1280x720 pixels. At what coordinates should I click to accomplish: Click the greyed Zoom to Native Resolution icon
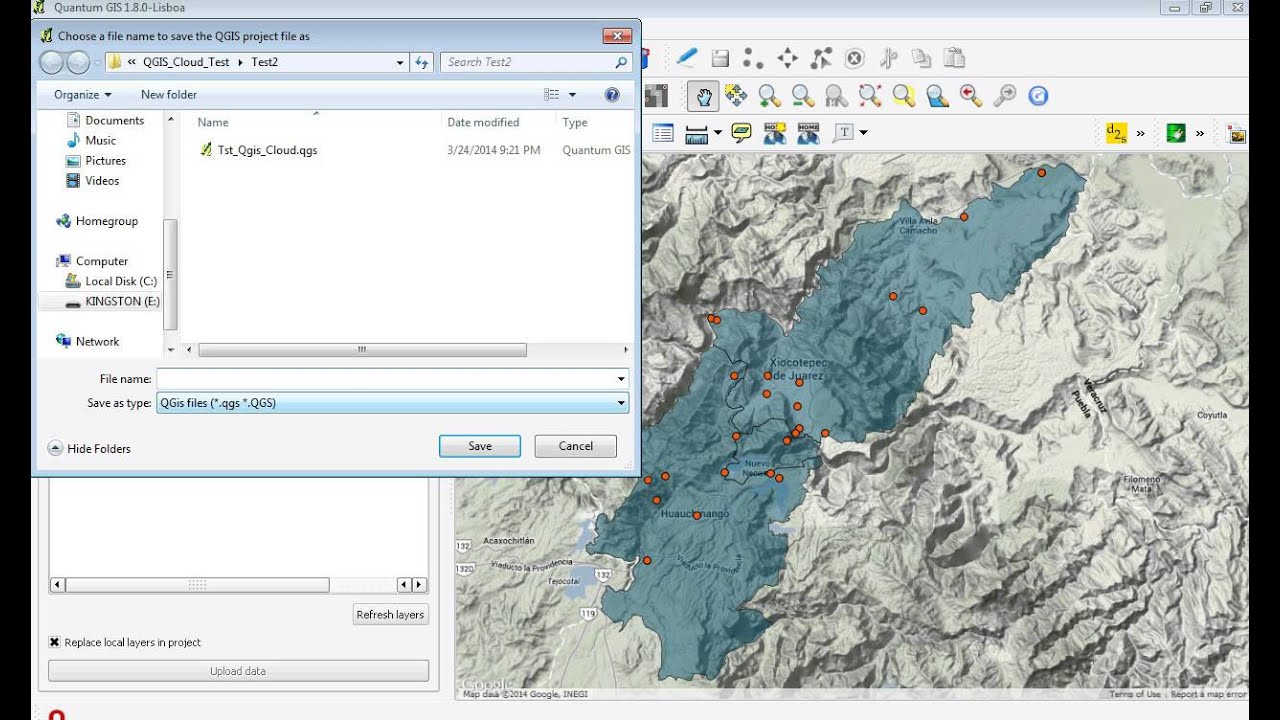(x=837, y=95)
